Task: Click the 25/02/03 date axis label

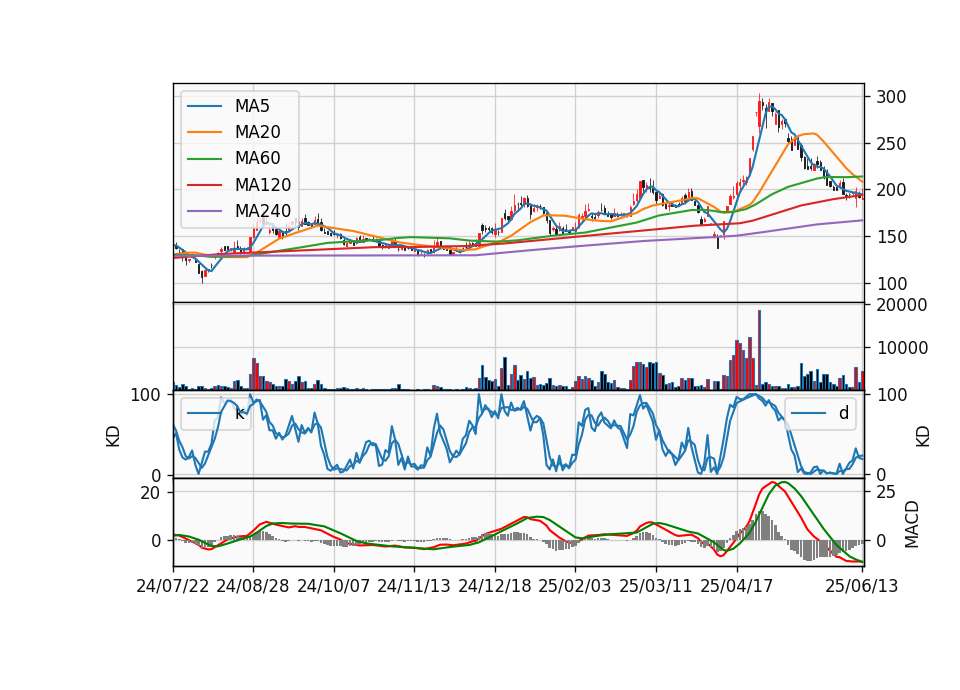Action: point(575,586)
